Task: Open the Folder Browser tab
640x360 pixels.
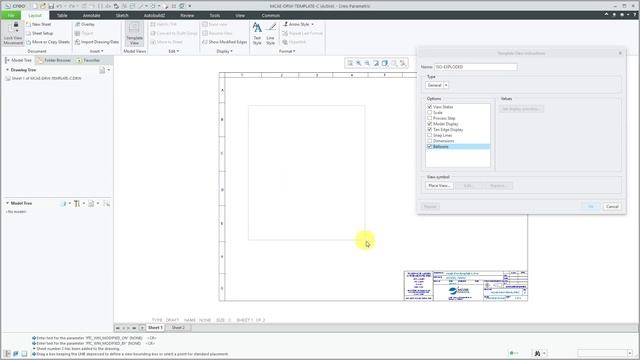Action: tap(54, 60)
